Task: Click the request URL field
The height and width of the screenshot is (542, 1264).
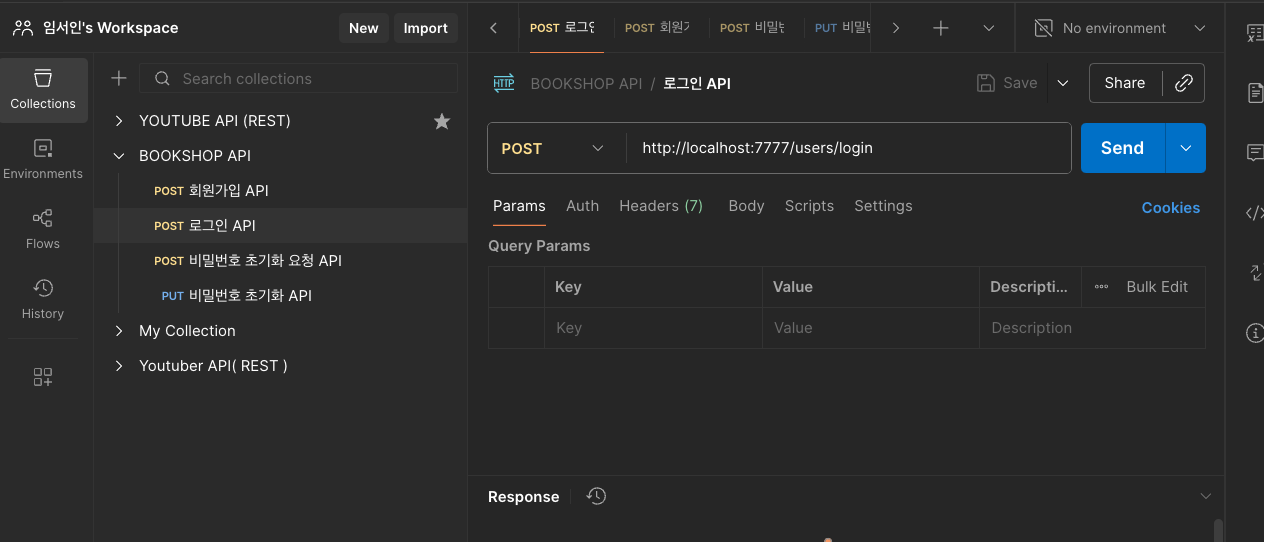Action: click(848, 148)
